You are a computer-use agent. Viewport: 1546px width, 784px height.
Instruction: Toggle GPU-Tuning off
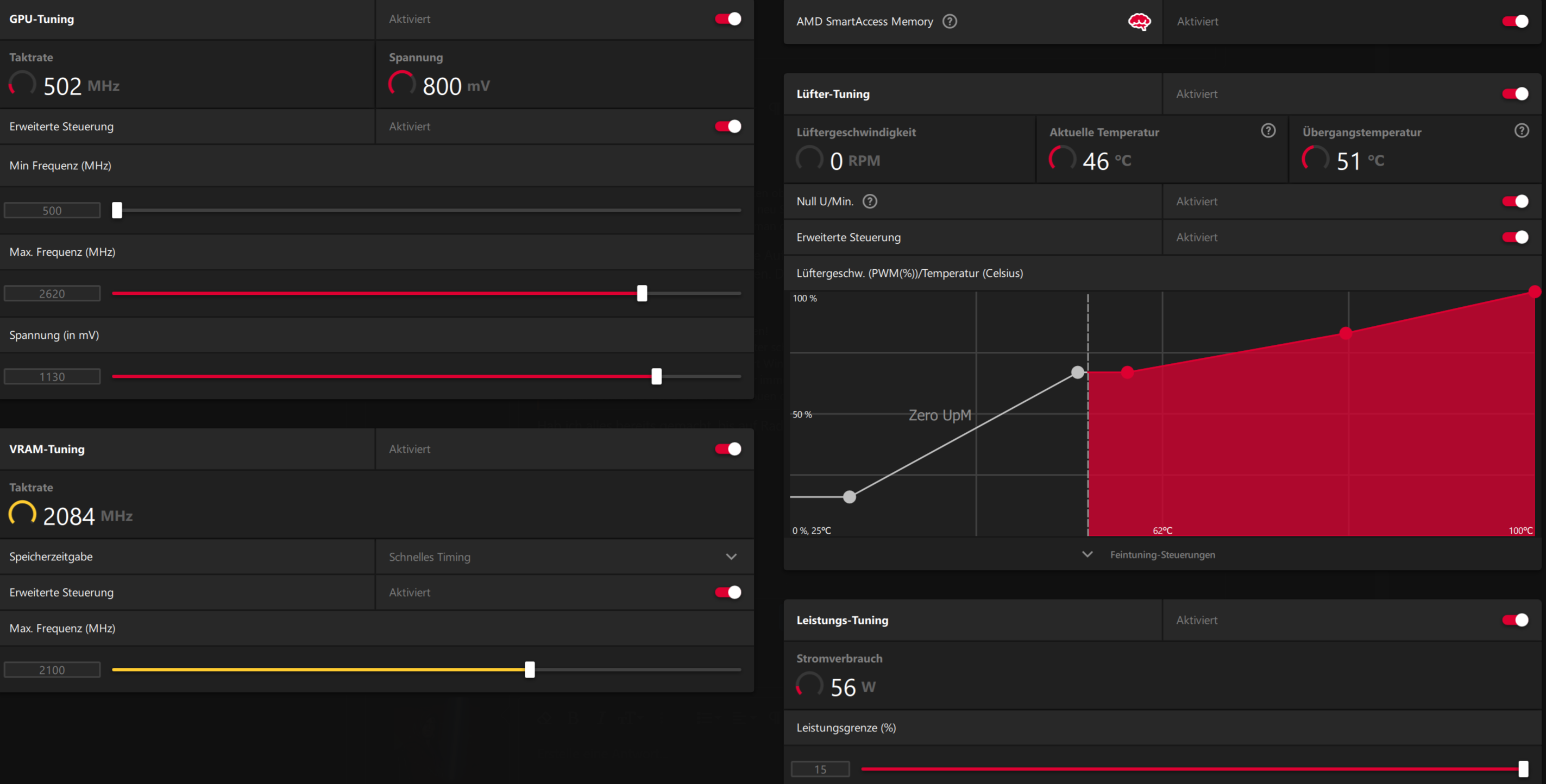click(728, 19)
